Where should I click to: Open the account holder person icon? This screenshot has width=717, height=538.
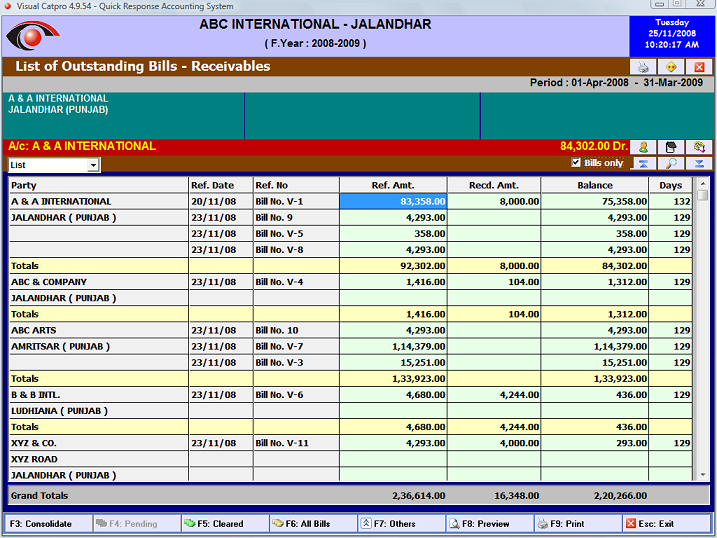pos(643,147)
